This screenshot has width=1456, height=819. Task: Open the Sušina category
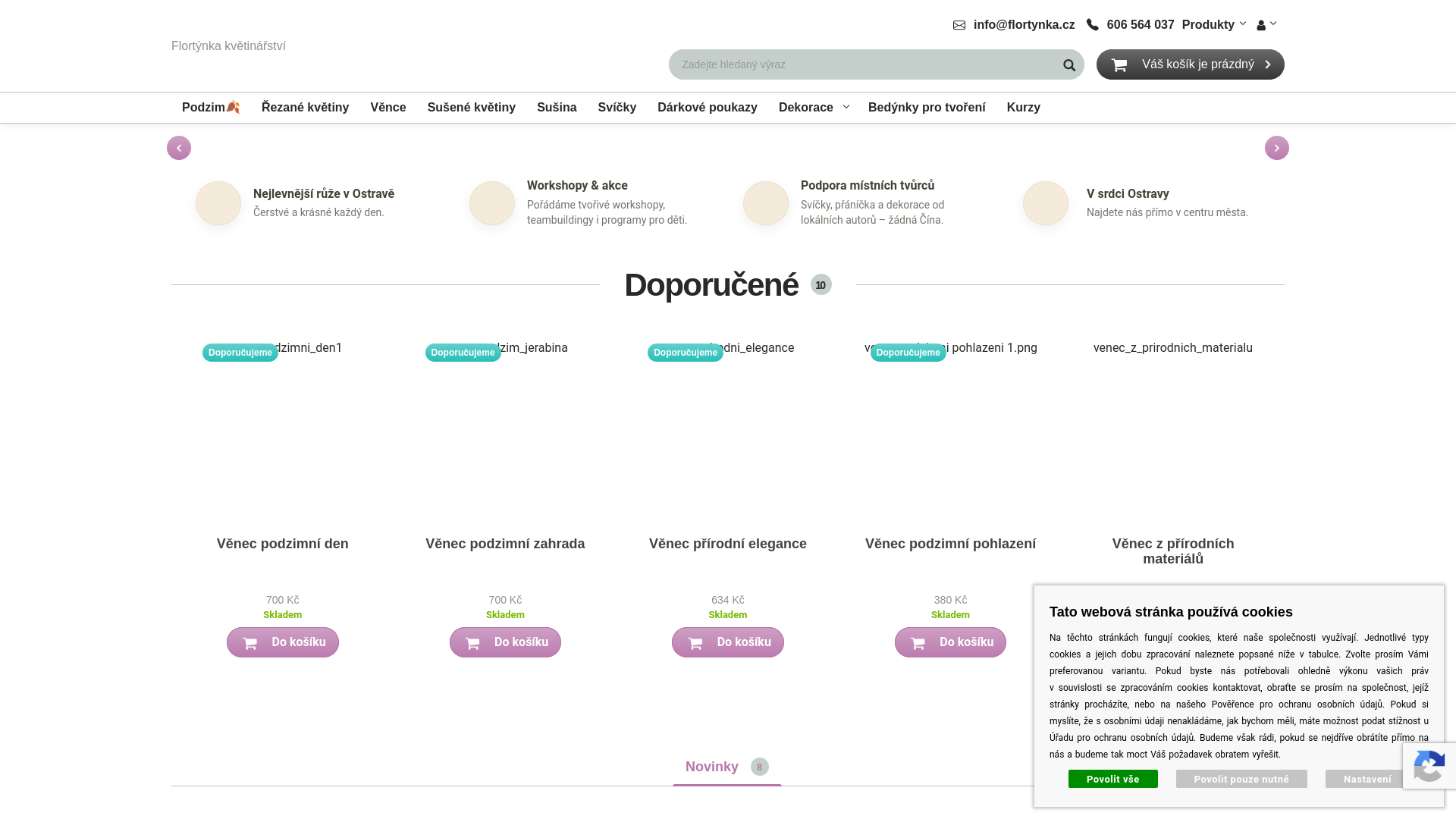click(x=557, y=108)
